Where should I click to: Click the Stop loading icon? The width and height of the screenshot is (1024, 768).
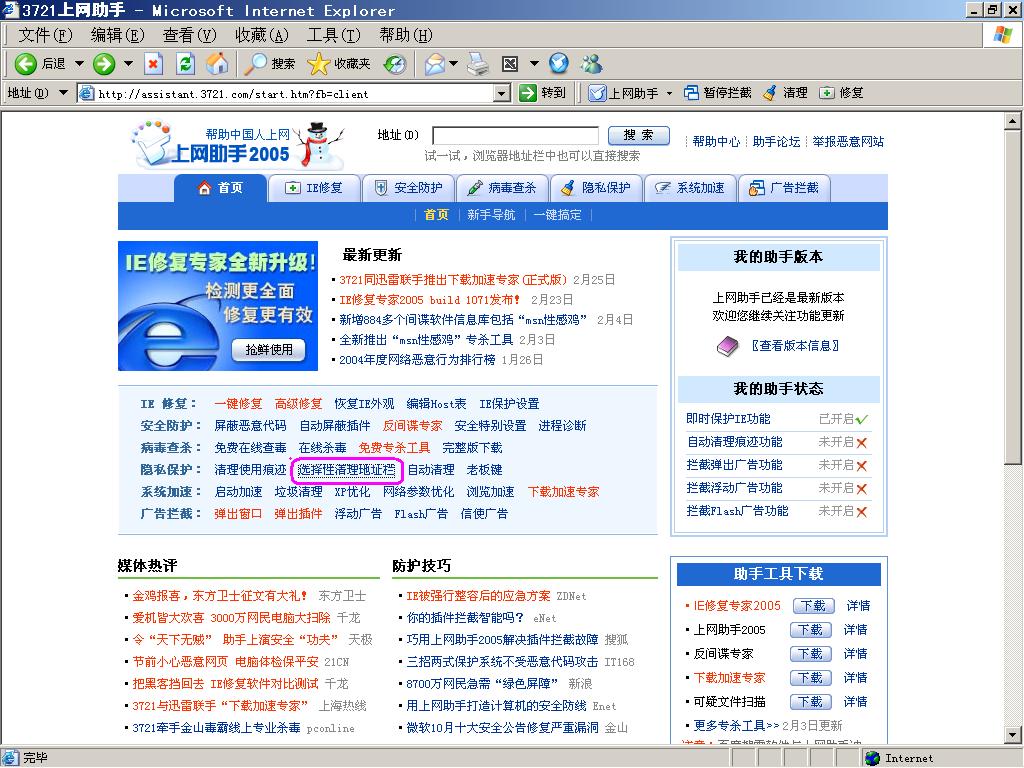coord(153,64)
